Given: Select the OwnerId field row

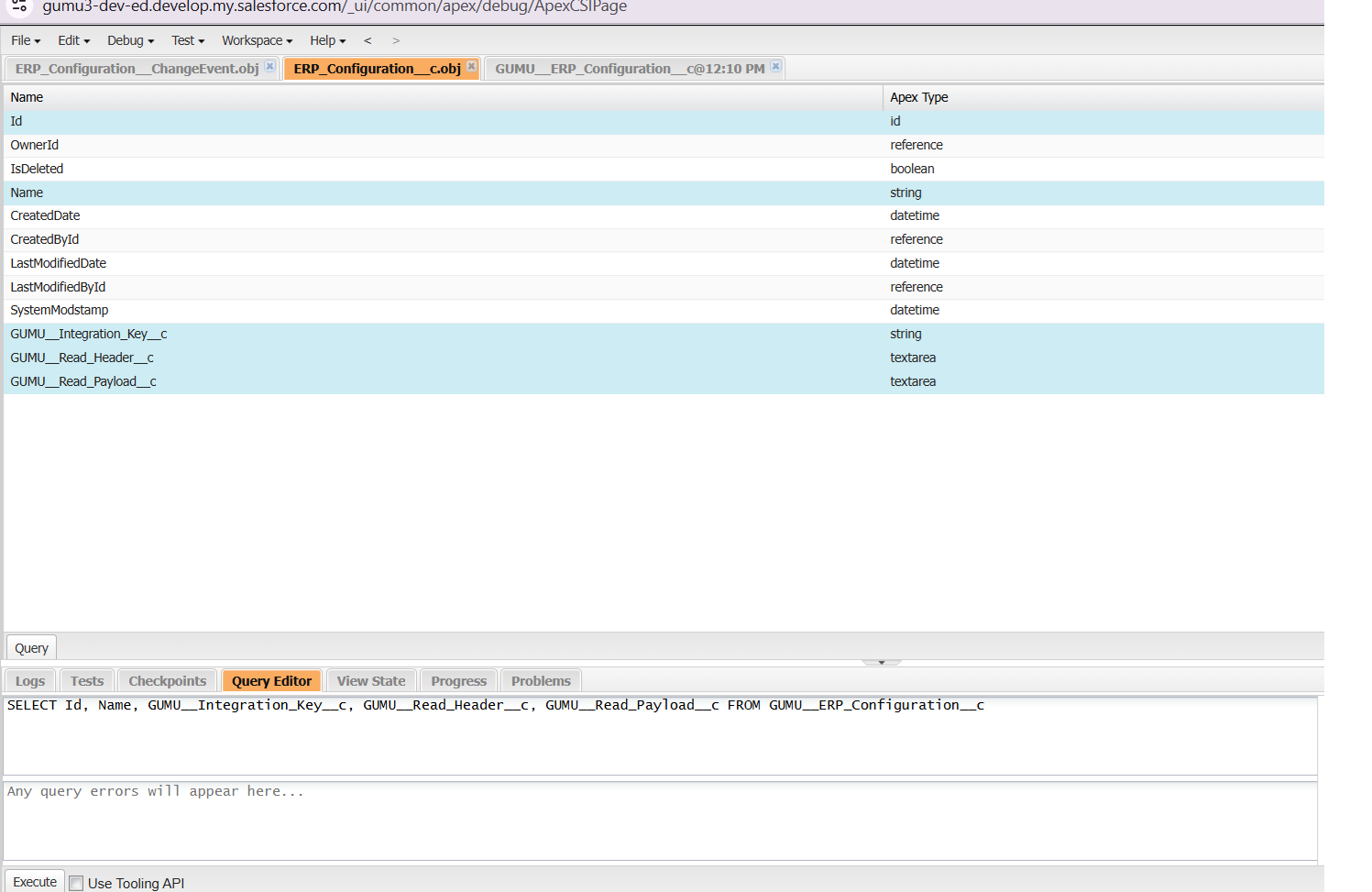Looking at the screenshot, I should click(x=35, y=145).
